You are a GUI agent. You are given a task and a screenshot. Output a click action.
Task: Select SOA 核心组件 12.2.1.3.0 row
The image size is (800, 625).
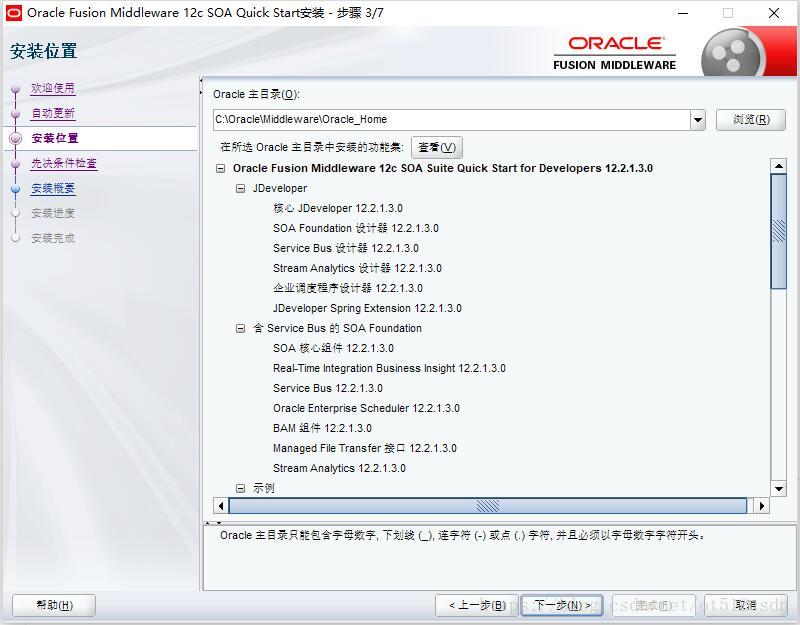click(x=333, y=348)
